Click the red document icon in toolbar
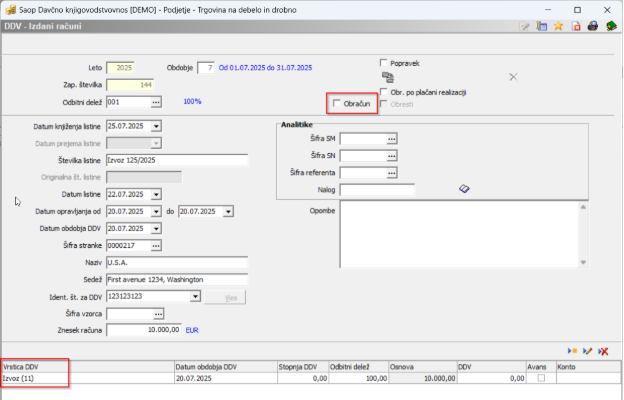 click(x=576, y=27)
